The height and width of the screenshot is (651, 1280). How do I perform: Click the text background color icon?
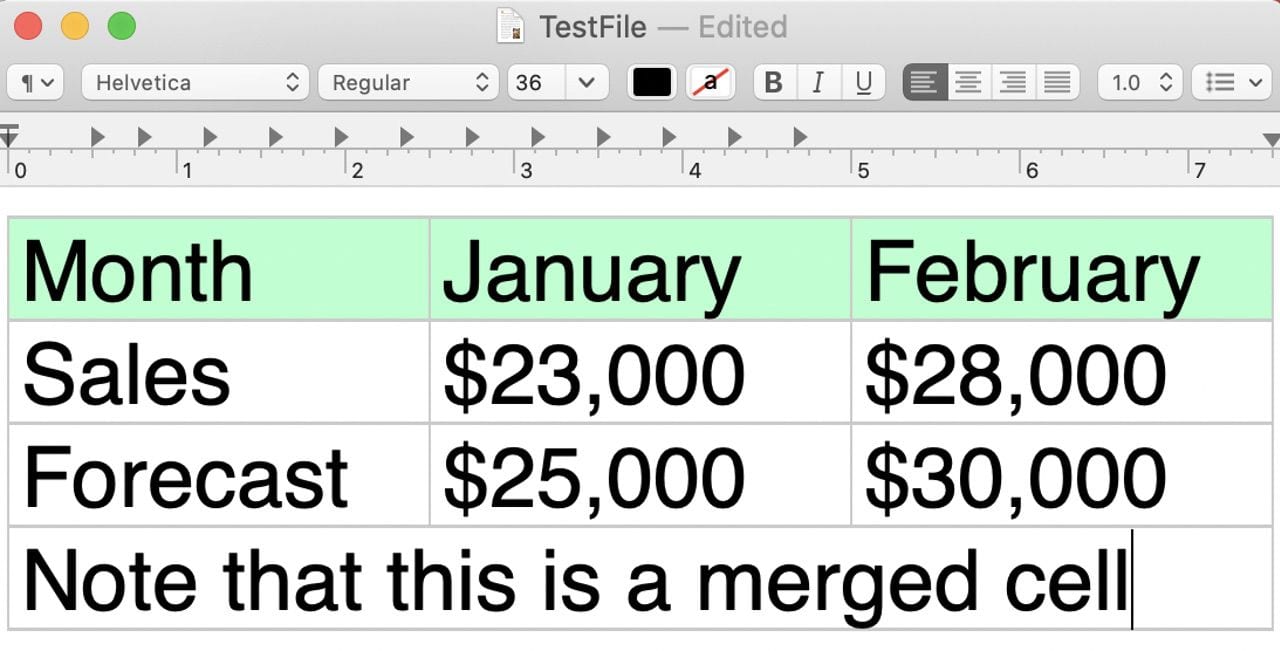(711, 83)
